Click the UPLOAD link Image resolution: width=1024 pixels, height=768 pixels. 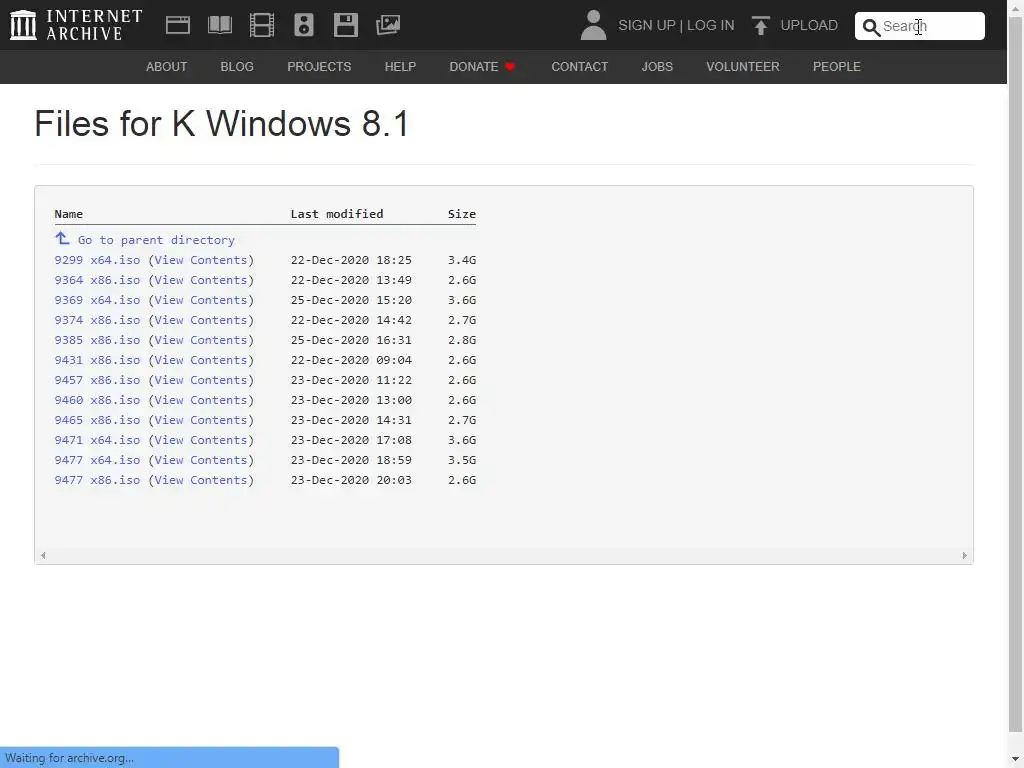[808, 25]
